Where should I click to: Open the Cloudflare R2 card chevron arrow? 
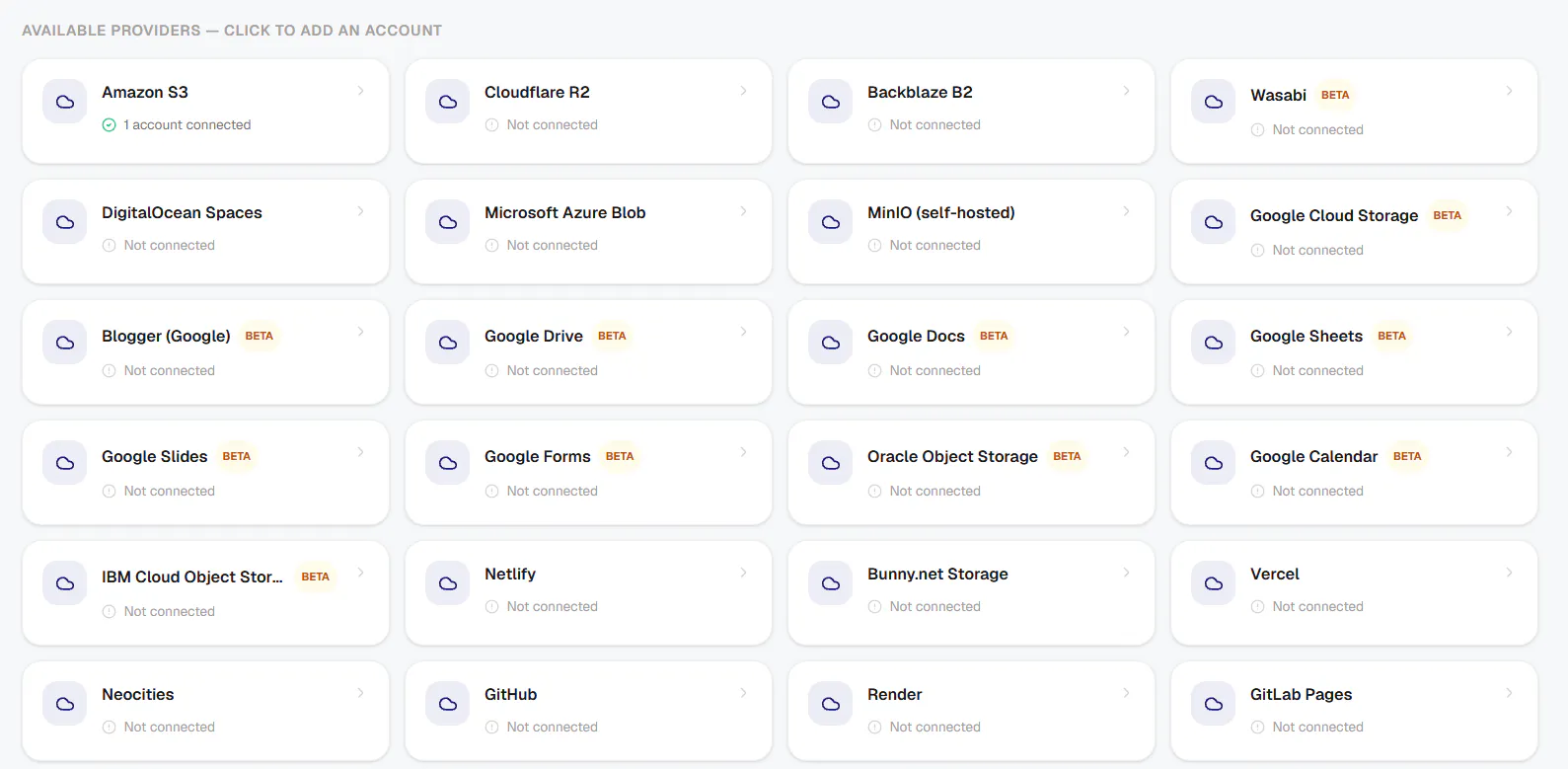[x=744, y=91]
